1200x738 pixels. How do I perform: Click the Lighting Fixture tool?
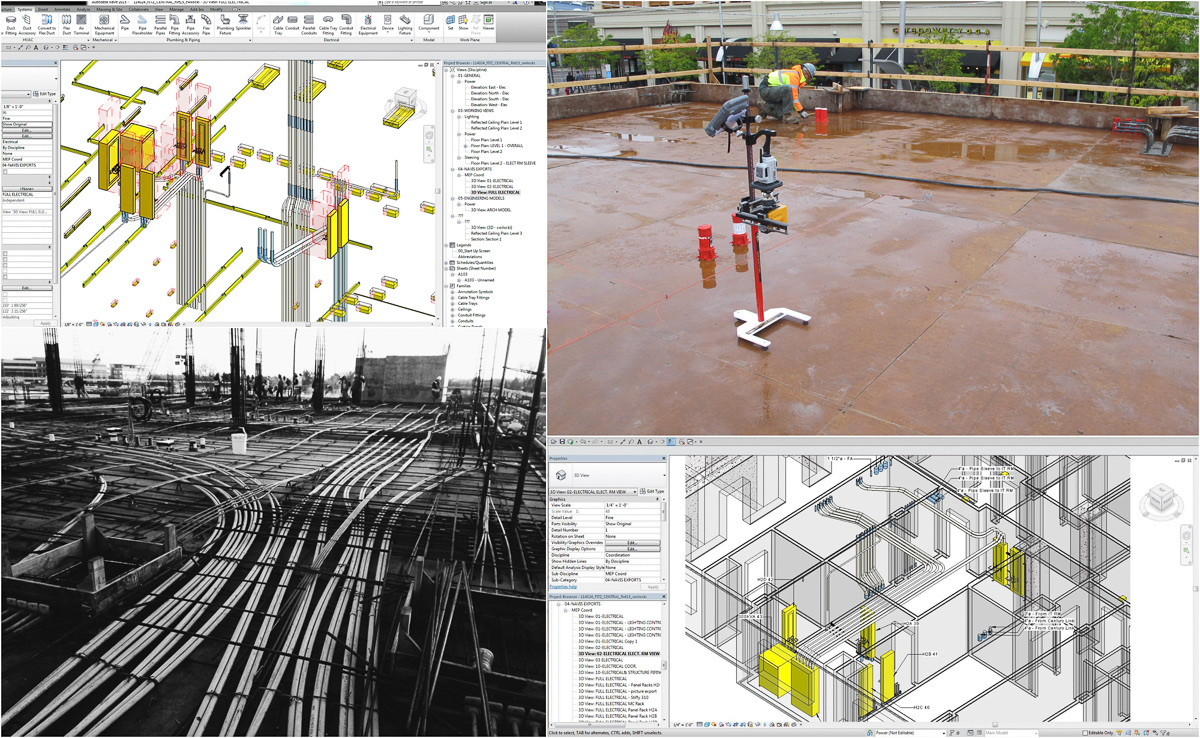pyautogui.click(x=405, y=23)
